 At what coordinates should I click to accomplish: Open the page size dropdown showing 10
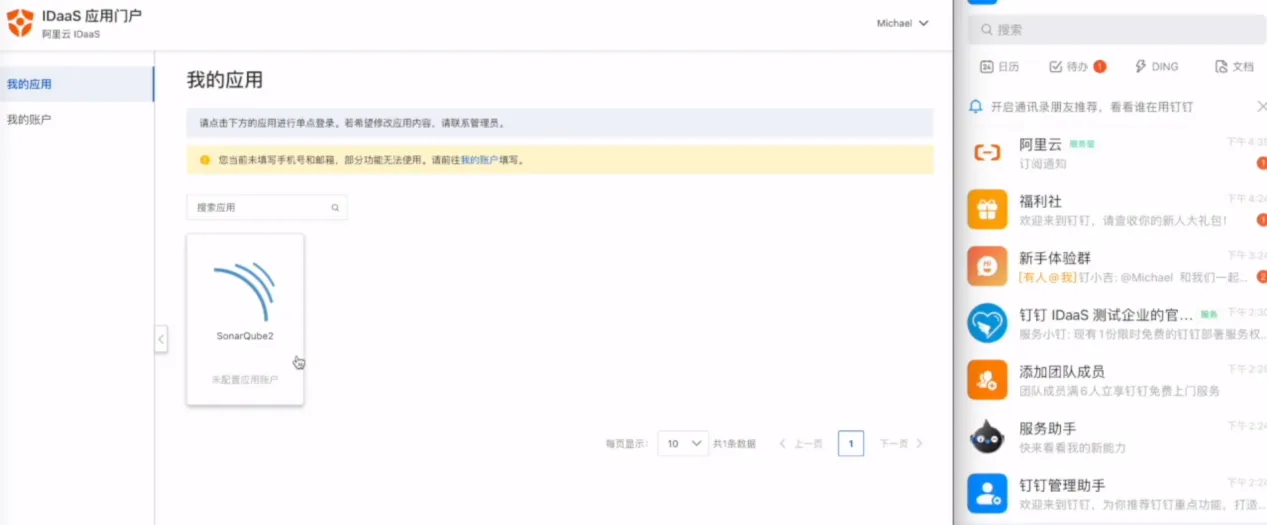(x=683, y=443)
